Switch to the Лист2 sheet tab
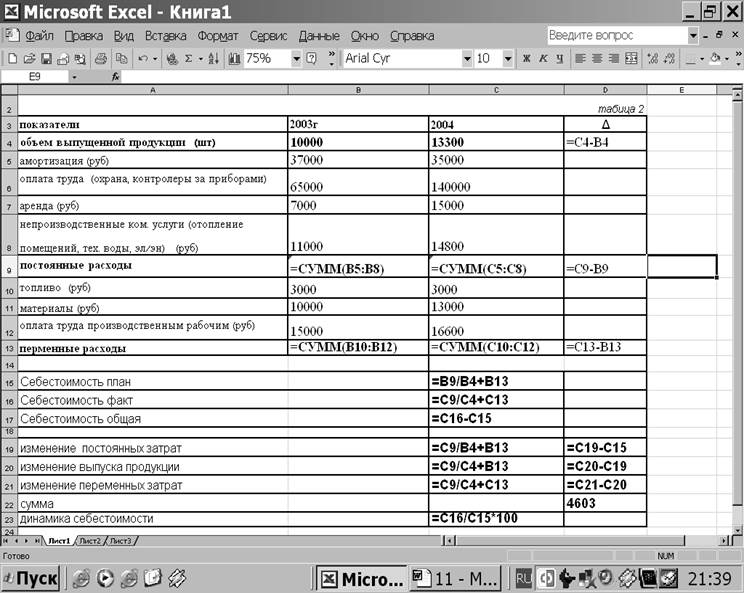 tap(90, 540)
